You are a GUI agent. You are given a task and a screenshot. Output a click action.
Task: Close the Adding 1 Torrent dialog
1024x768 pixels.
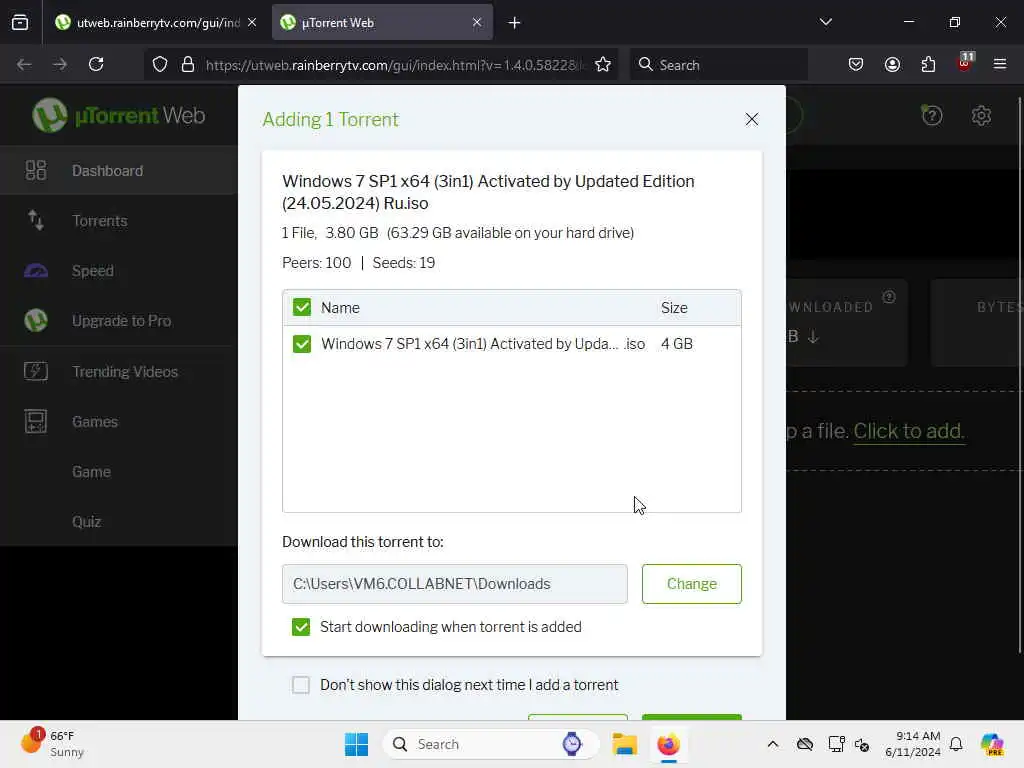click(x=752, y=119)
